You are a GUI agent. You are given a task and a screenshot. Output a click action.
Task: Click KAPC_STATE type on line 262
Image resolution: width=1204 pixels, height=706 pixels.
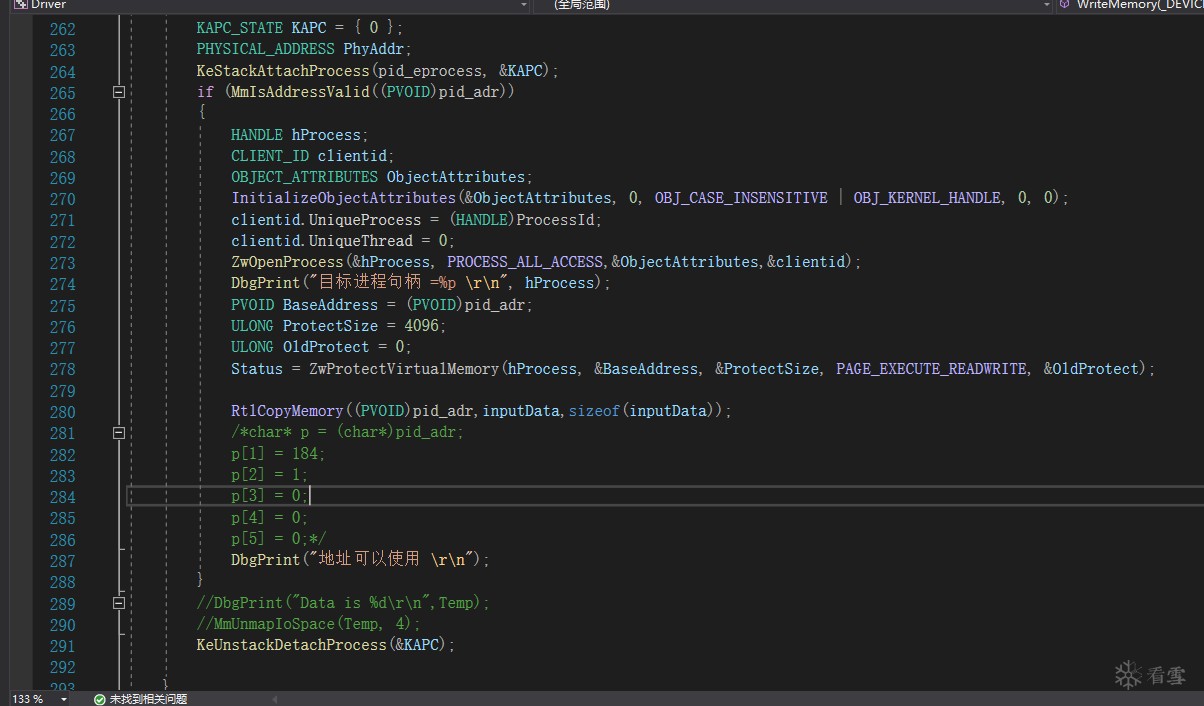click(240, 28)
